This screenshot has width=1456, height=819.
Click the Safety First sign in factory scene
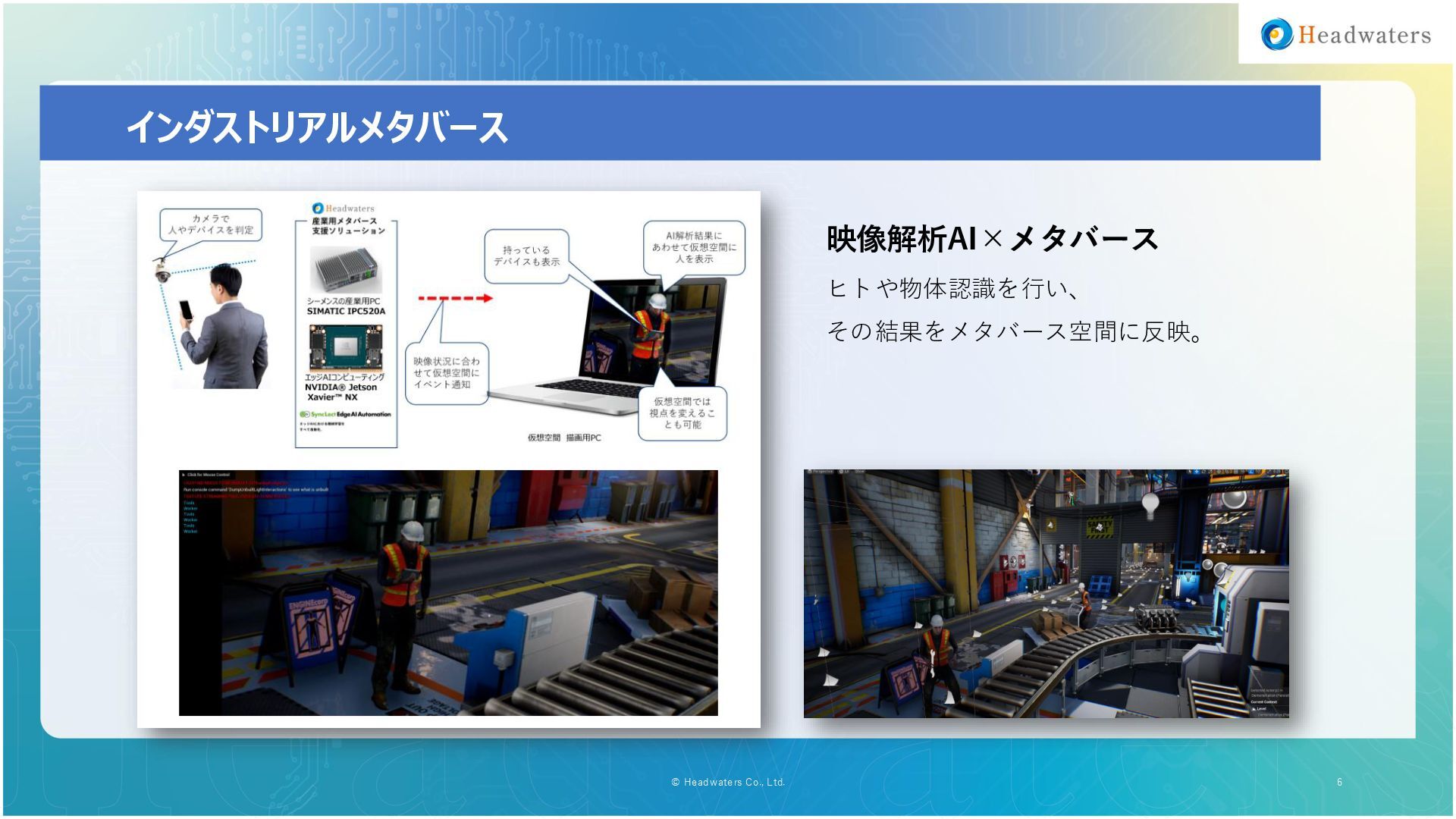tap(1100, 526)
